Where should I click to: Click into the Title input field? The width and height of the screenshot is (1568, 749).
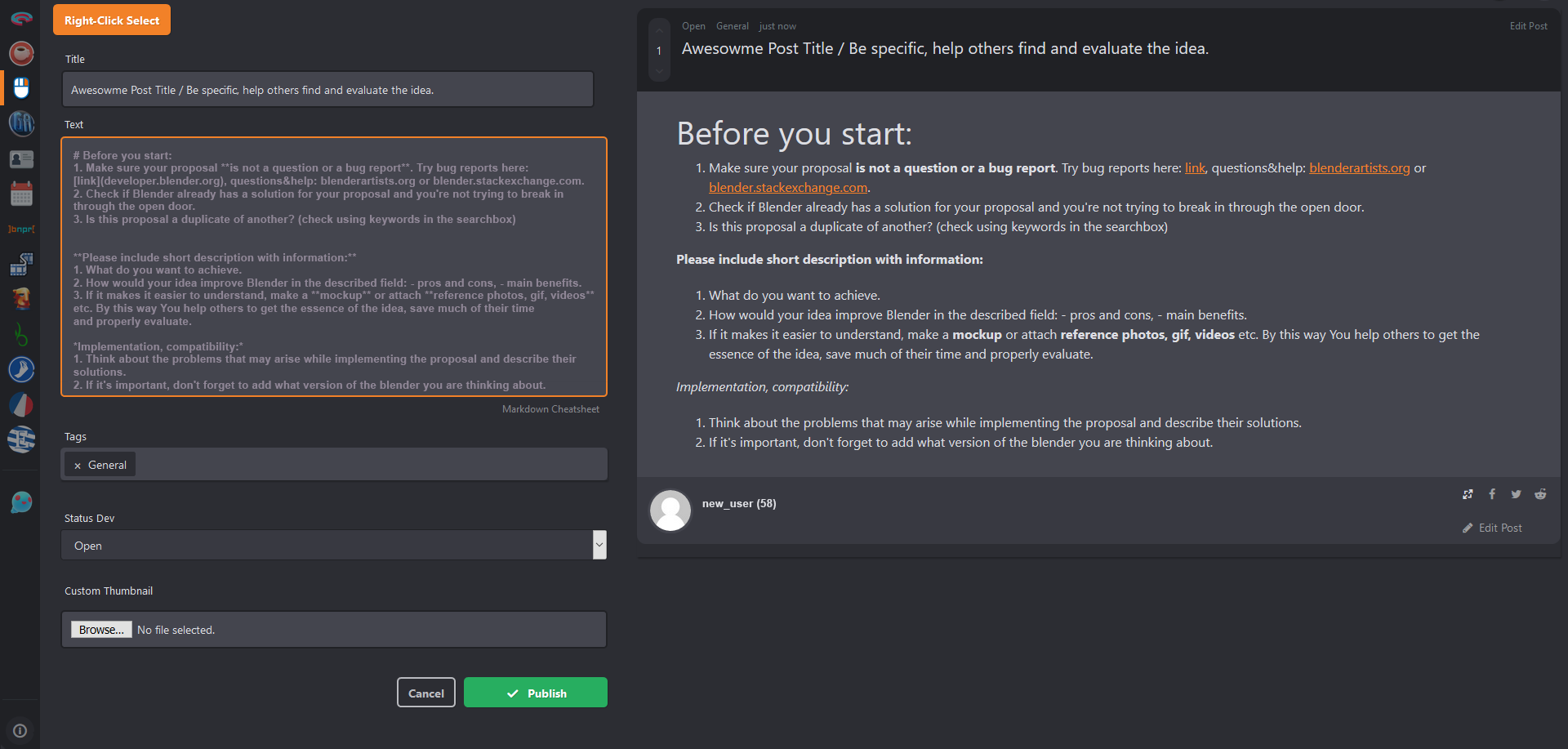pos(327,89)
